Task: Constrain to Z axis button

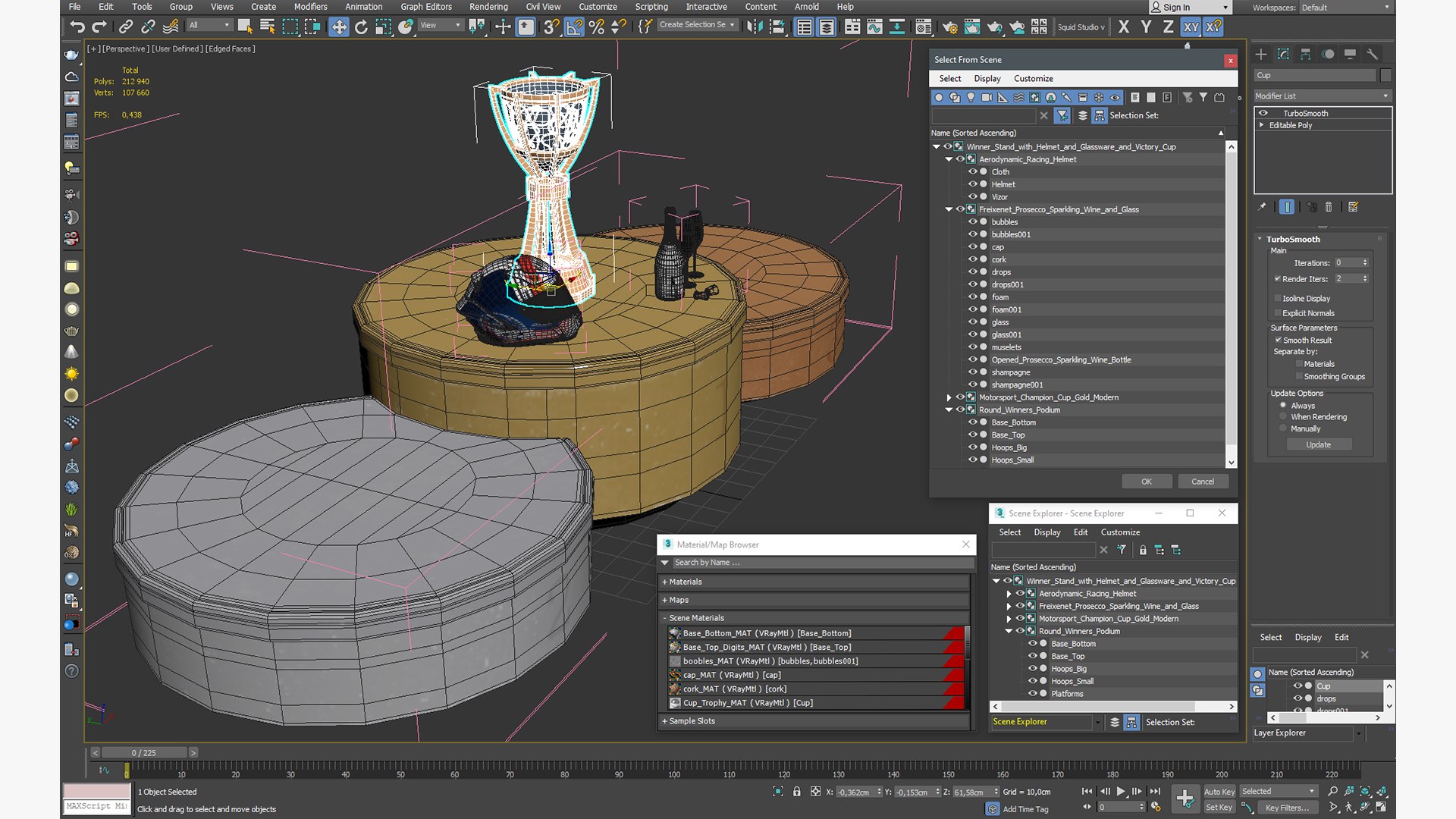Action: (x=1168, y=27)
